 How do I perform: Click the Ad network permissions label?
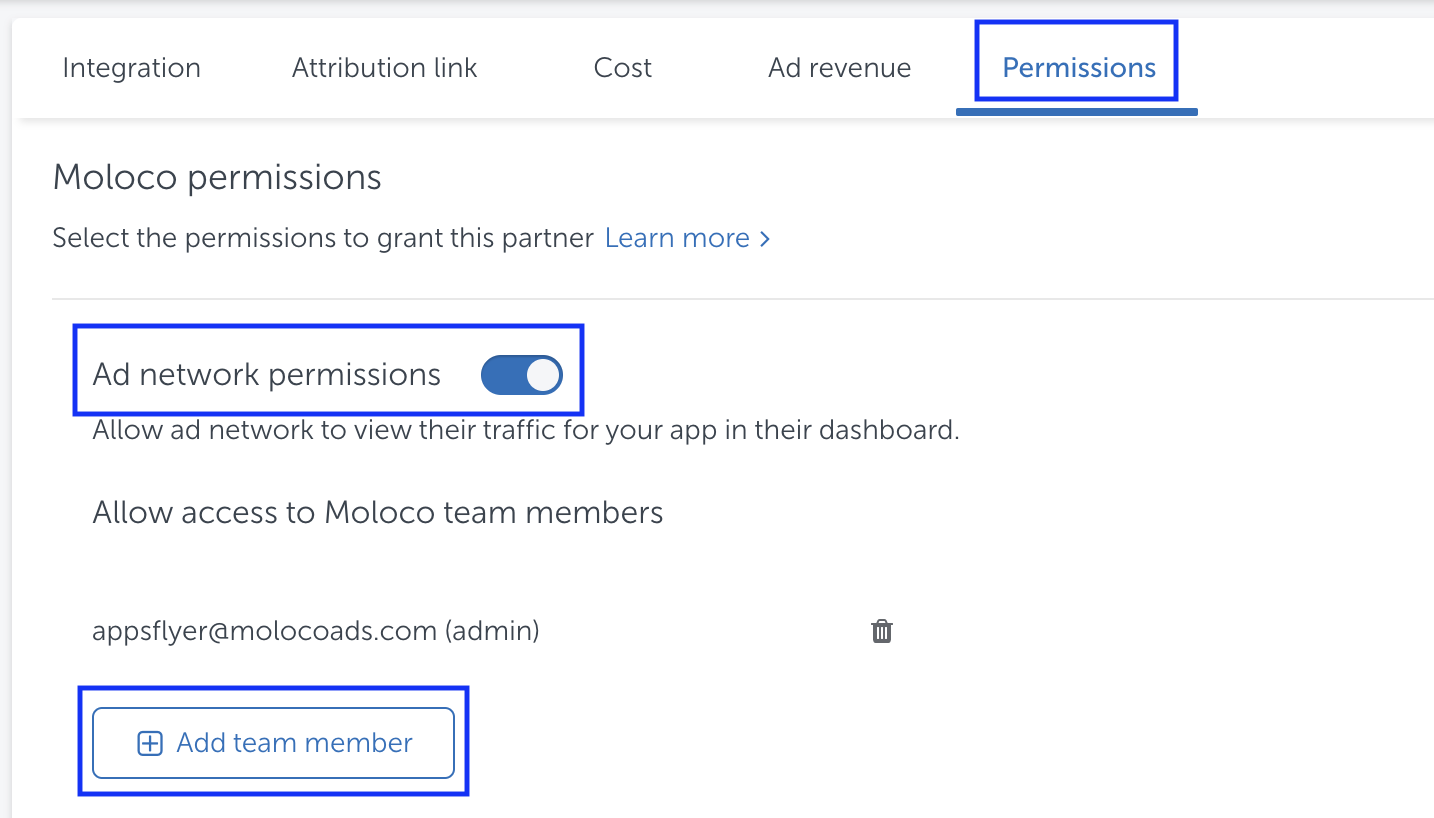coord(266,375)
